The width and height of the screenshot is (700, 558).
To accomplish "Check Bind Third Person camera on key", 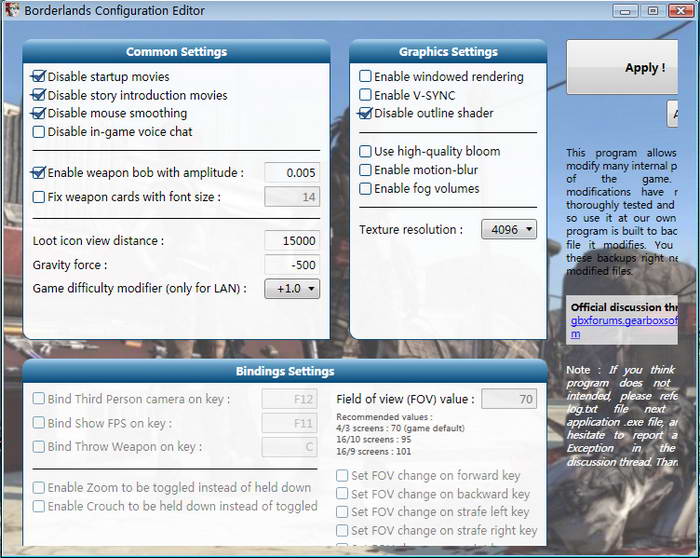I will [x=39, y=398].
